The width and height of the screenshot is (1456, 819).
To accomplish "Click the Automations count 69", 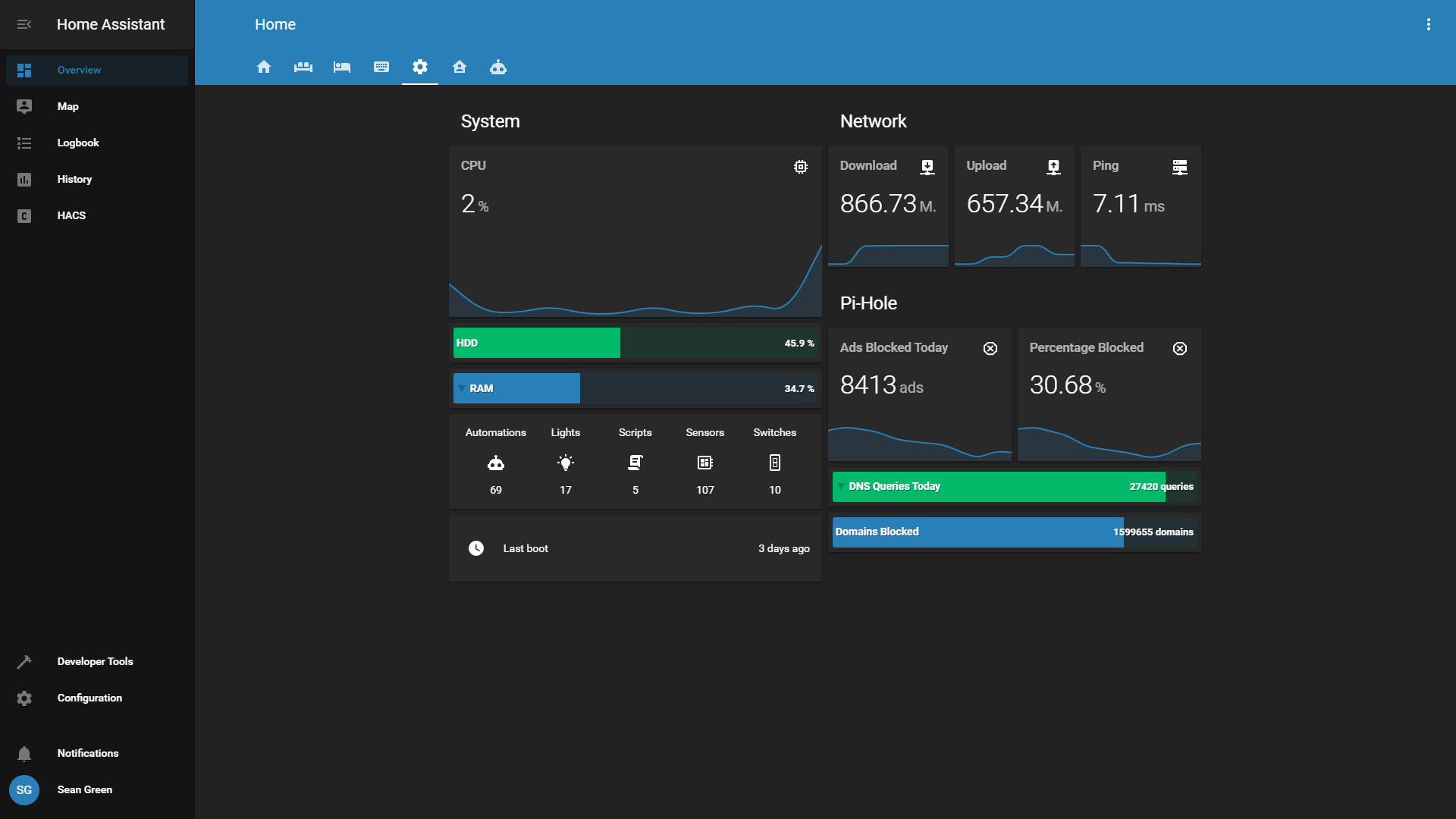I will [x=496, y=490].
